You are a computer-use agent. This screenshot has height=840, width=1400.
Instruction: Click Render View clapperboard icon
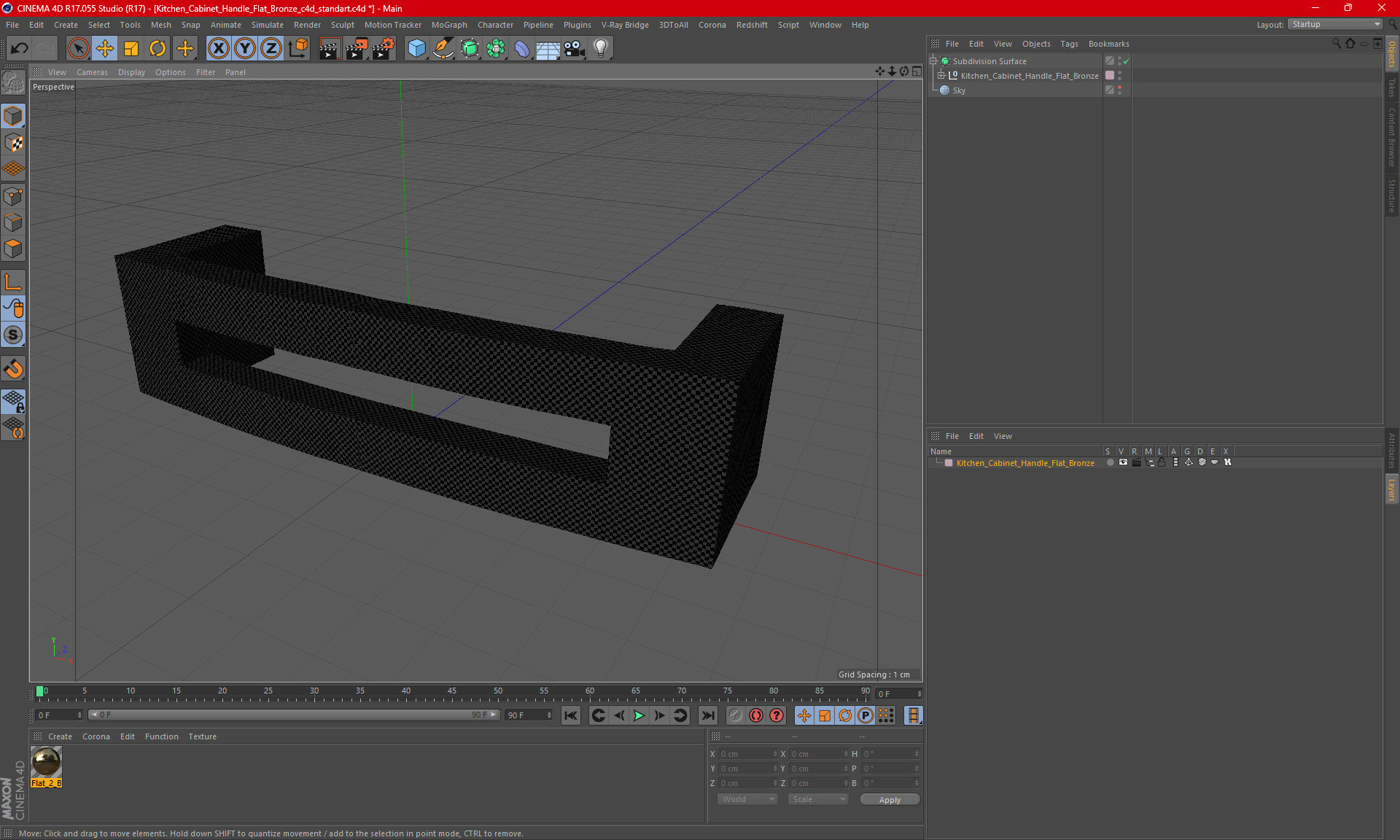330,49
